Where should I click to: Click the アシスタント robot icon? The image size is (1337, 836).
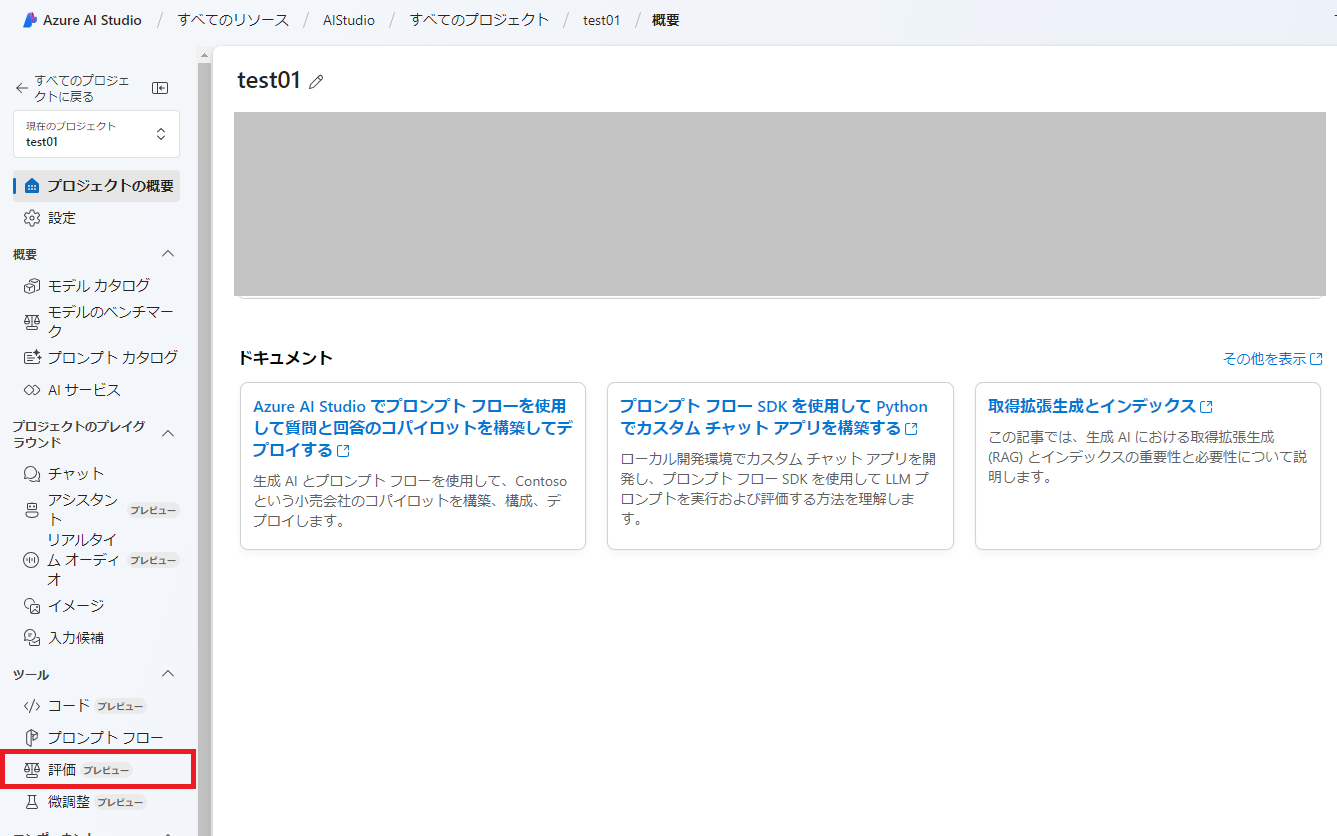tap(31, 510)
